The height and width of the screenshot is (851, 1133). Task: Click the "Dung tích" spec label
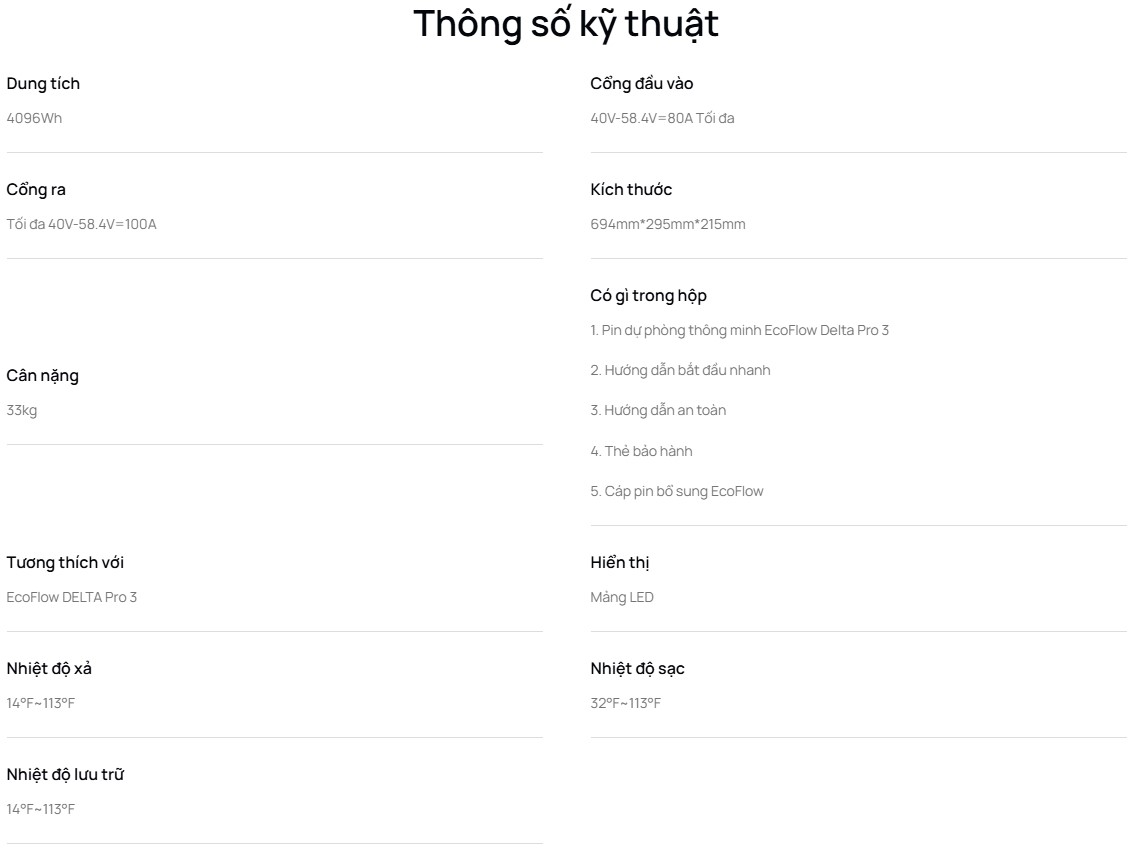click(x=43, y=84)
